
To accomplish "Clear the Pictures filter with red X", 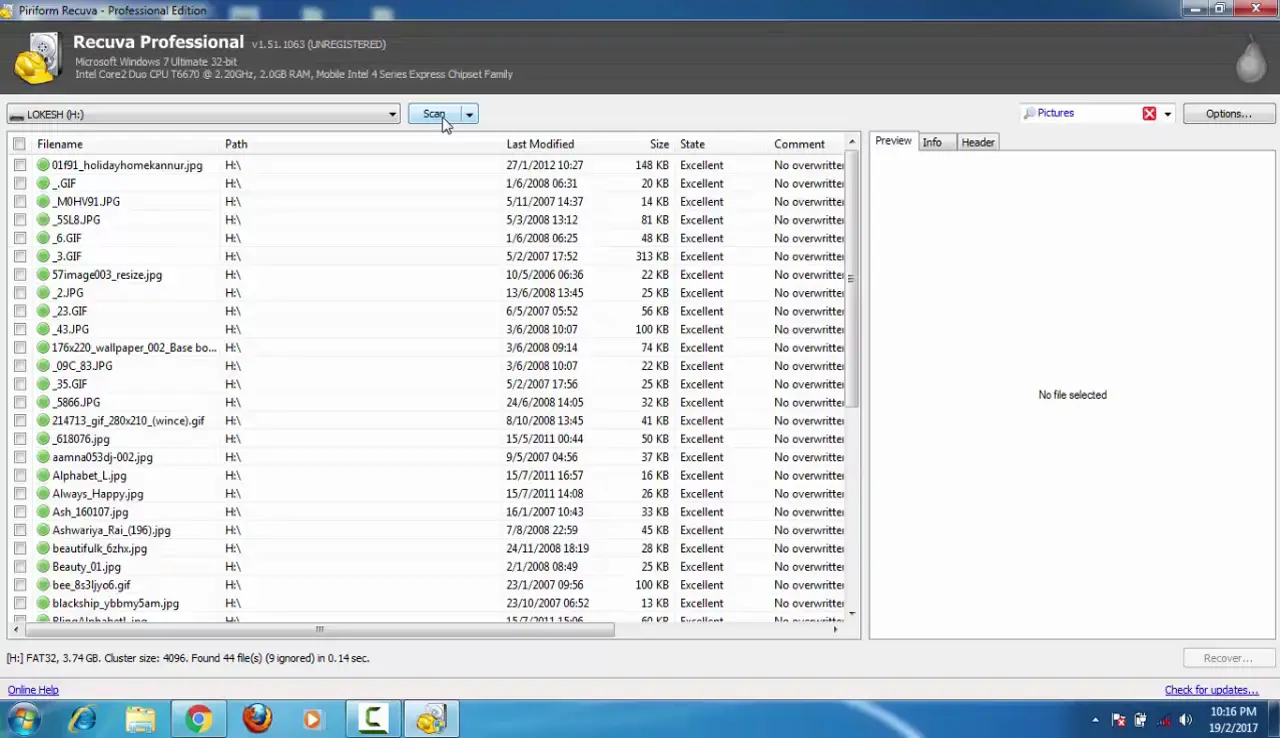I will 1149,114.
